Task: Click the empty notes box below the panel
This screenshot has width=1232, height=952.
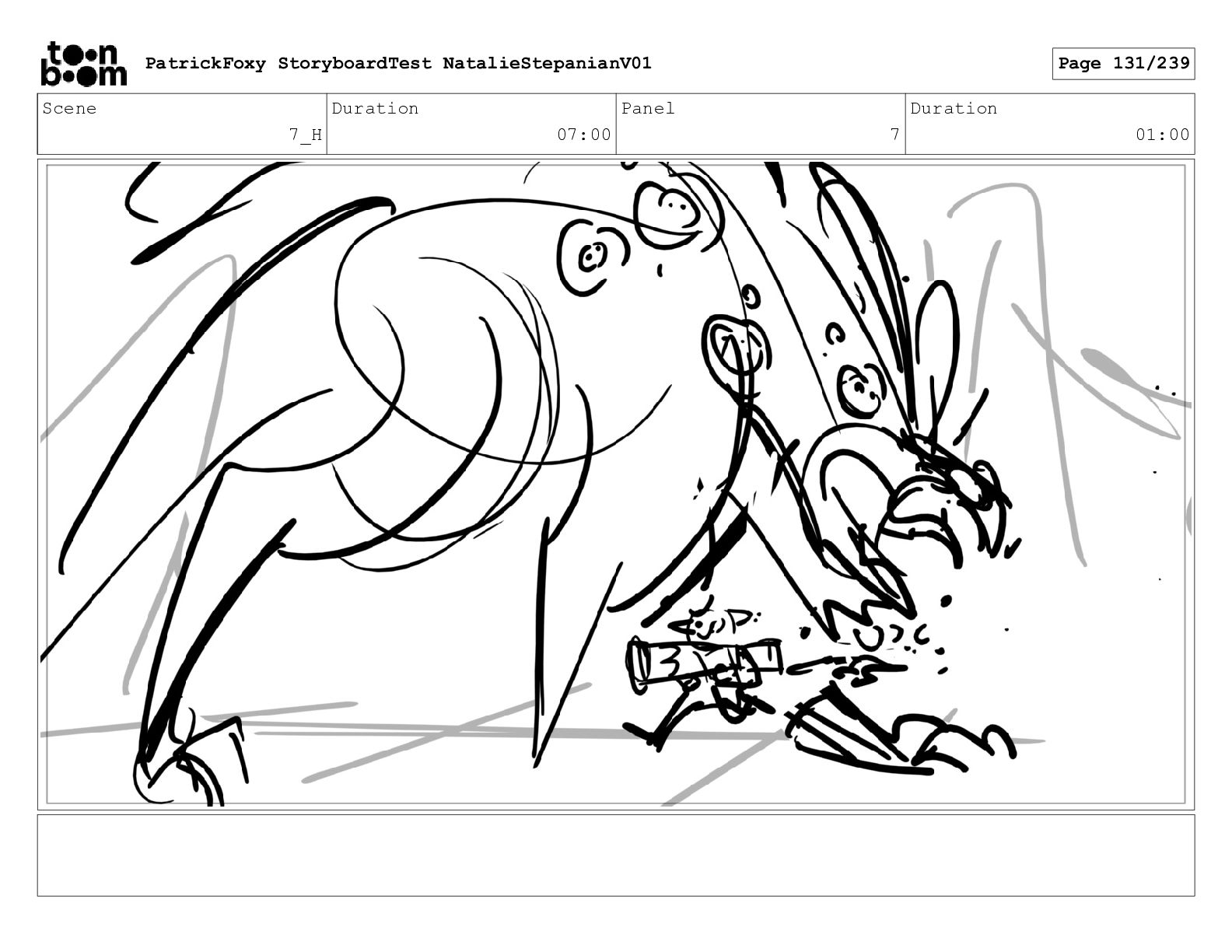Action: 616,855
